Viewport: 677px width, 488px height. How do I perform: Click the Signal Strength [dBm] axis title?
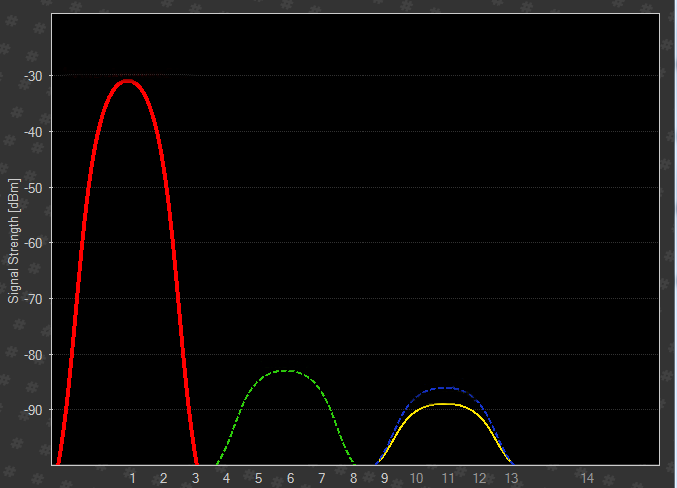click(14, 241)
